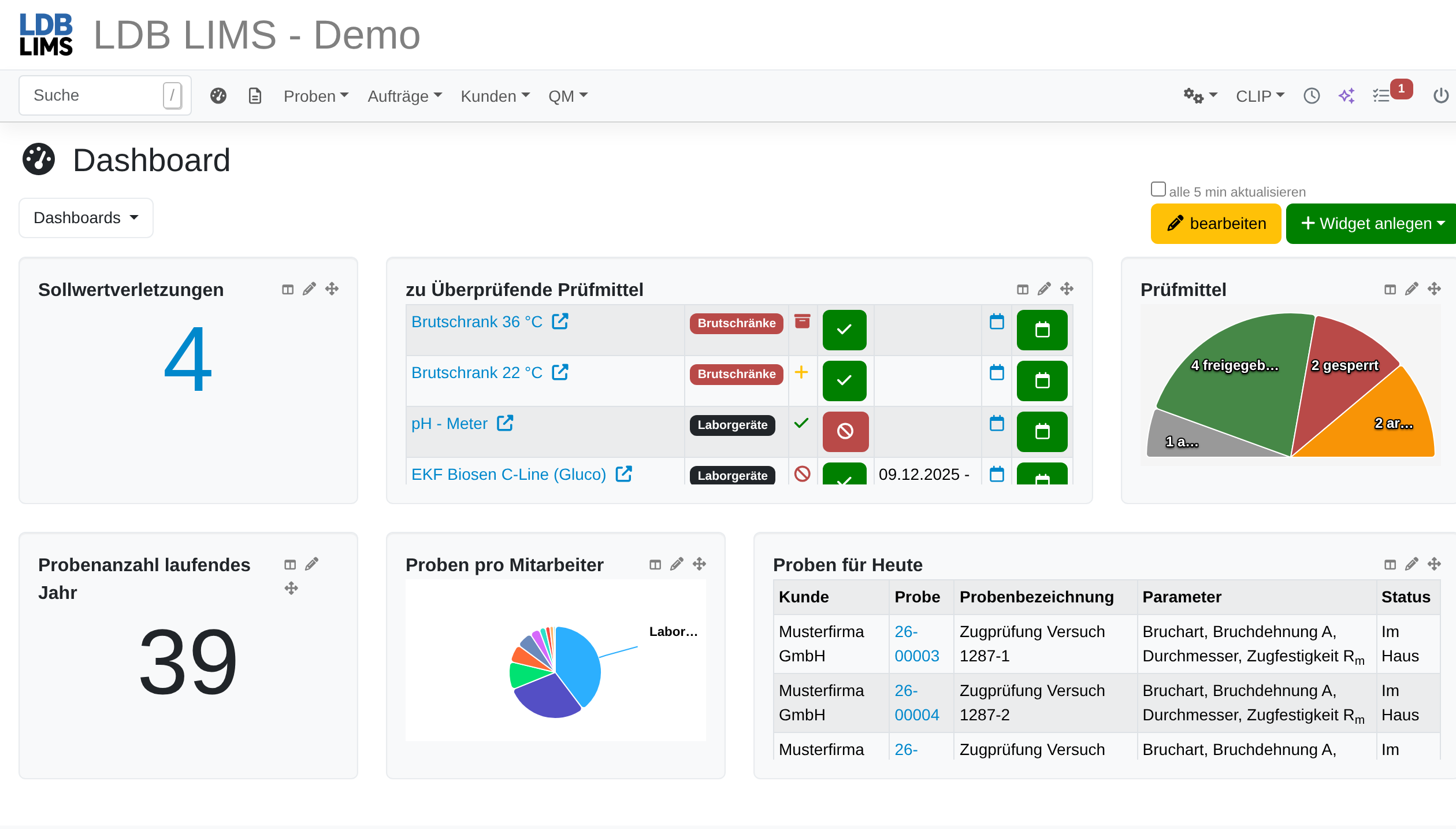Open the task list with red badge
This screenshot has width=1456, height=829.
click(1391, 92)
